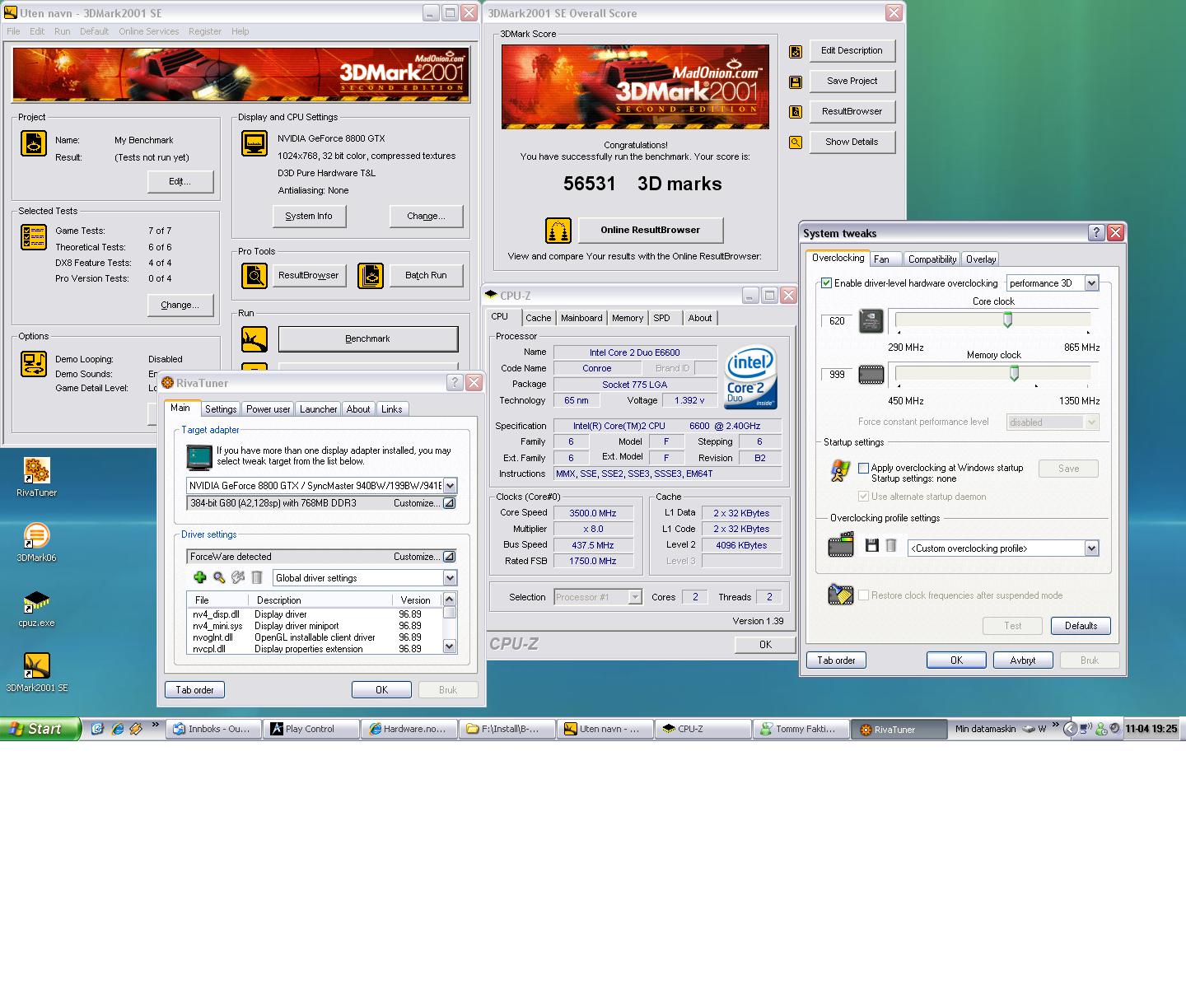Toggle Restore clock frequencies after suspended mode
This screenshot has height=1008, width=1186.
click(x=864, y=595)
